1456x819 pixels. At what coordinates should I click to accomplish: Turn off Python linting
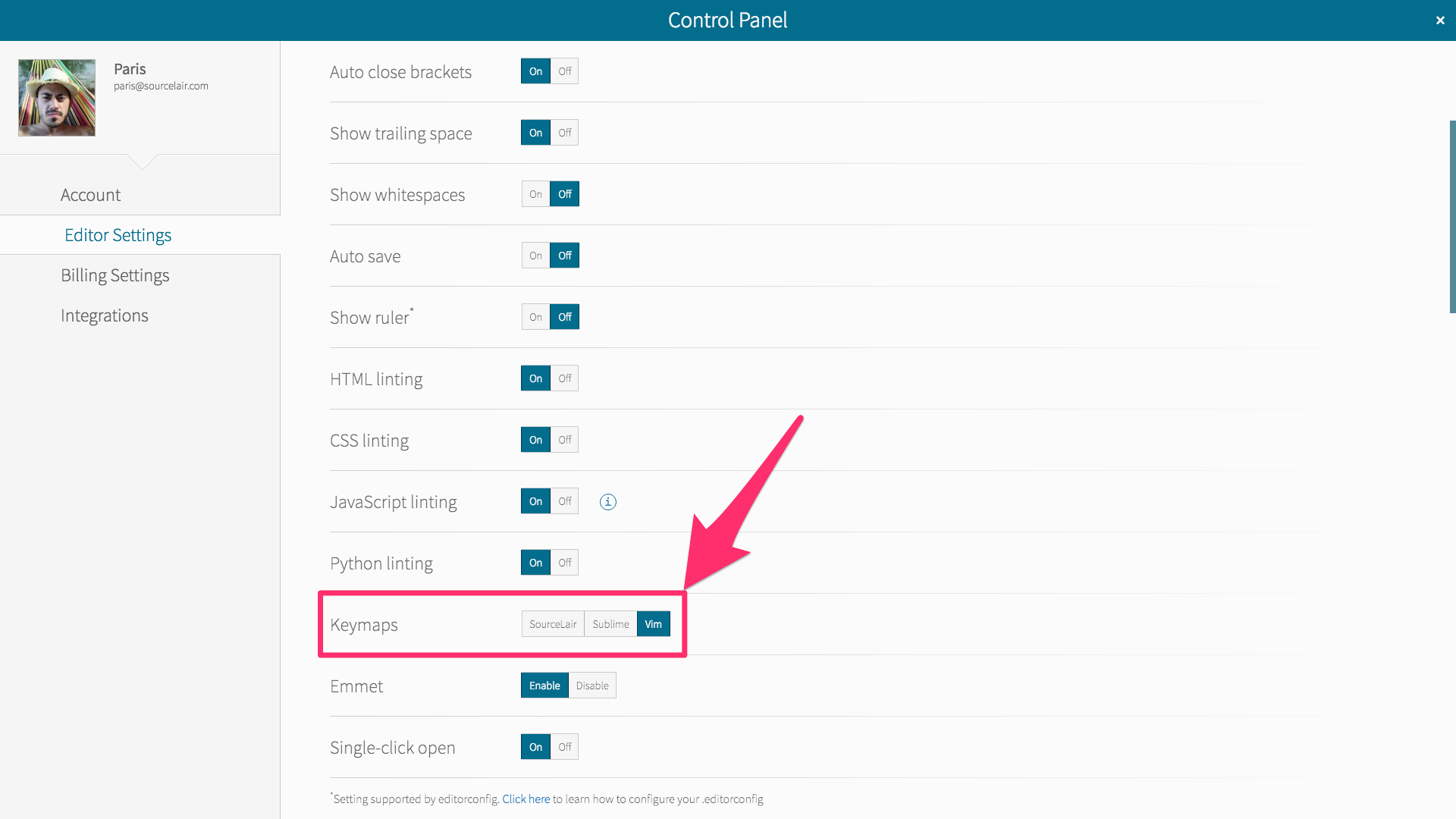click(564, 563)
